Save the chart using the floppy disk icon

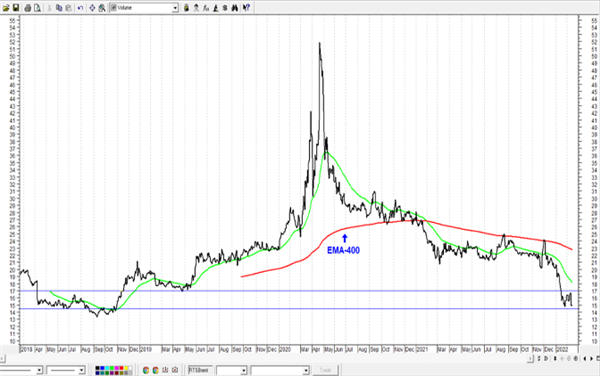(x=16, y=8)
